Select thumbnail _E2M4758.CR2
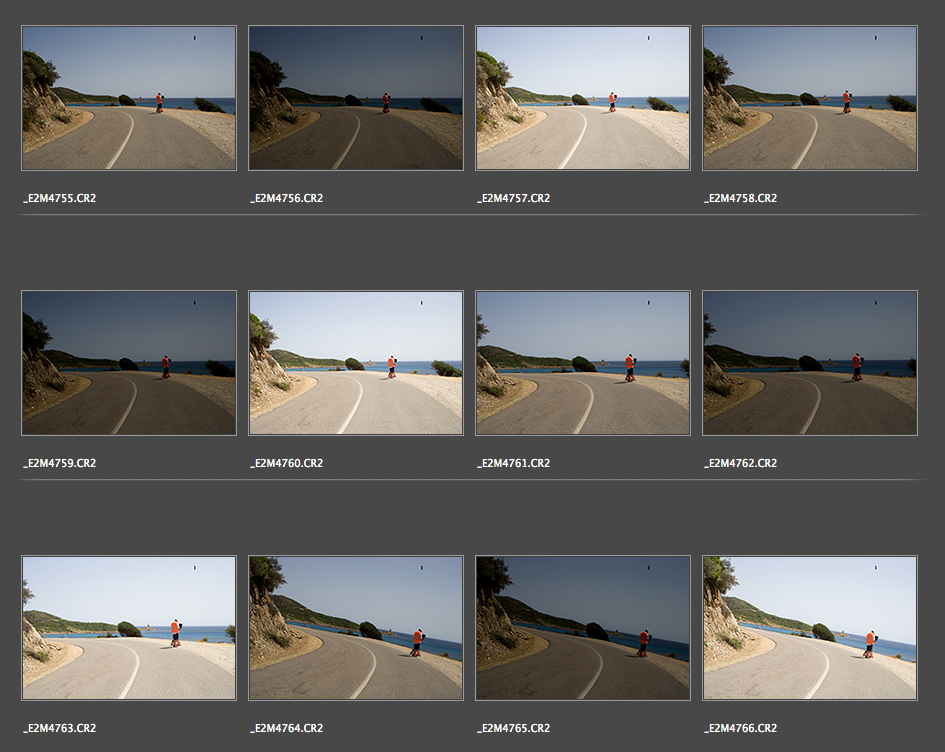The width and height of the screenshot is (945, 752). point(810,98)
